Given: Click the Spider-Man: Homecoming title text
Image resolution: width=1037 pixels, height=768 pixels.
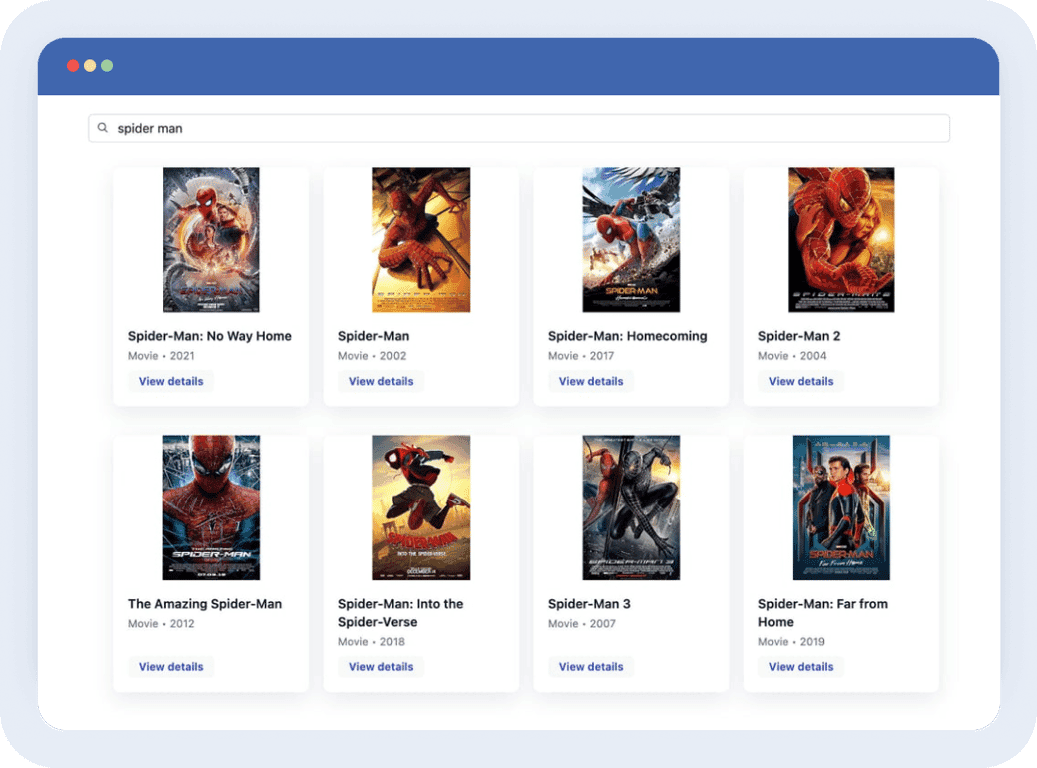Looking at the screenshot, I should pyautogui.click(x=627, y=336).
